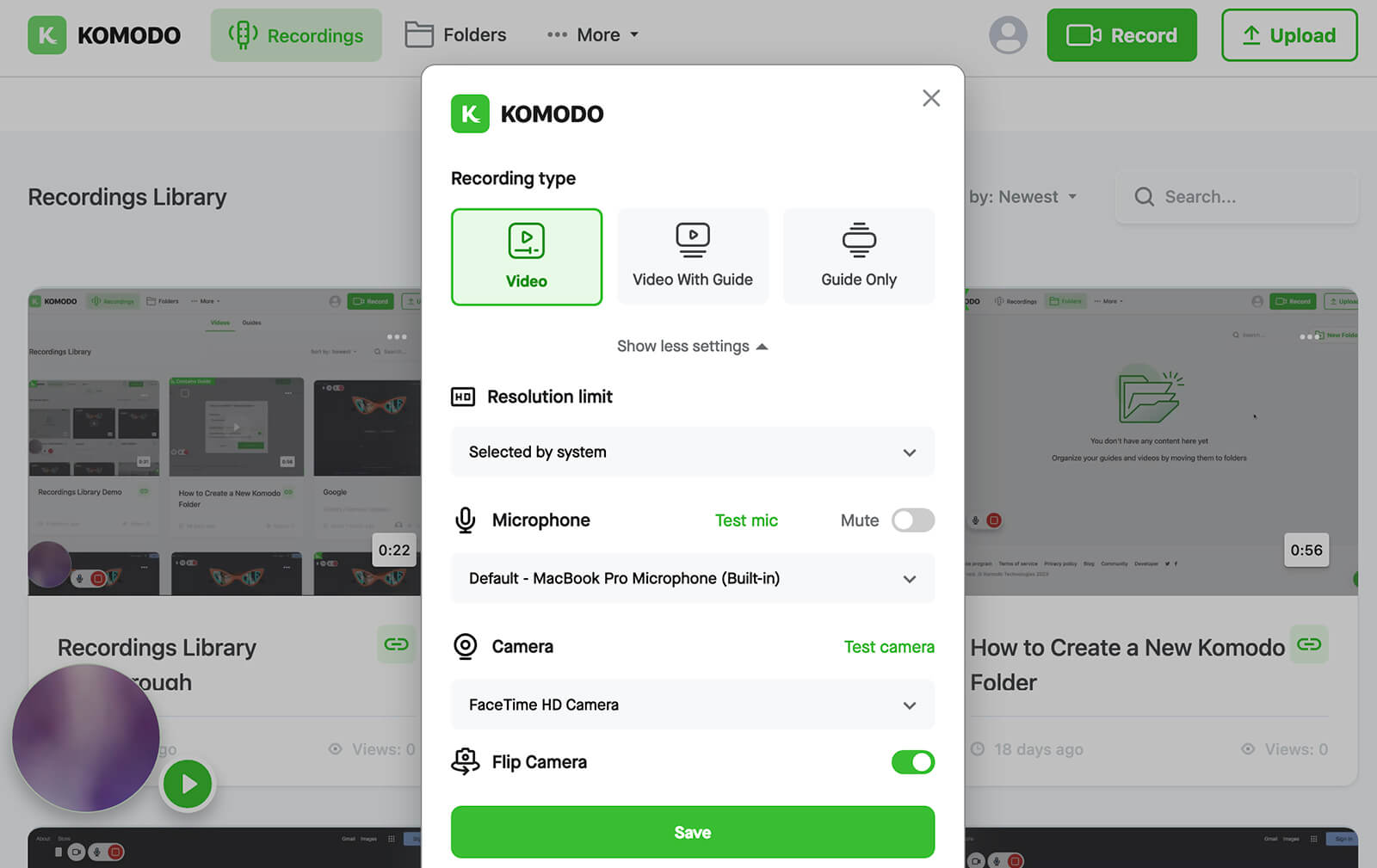
Task: Click the Save button
Action: [693, 832]
